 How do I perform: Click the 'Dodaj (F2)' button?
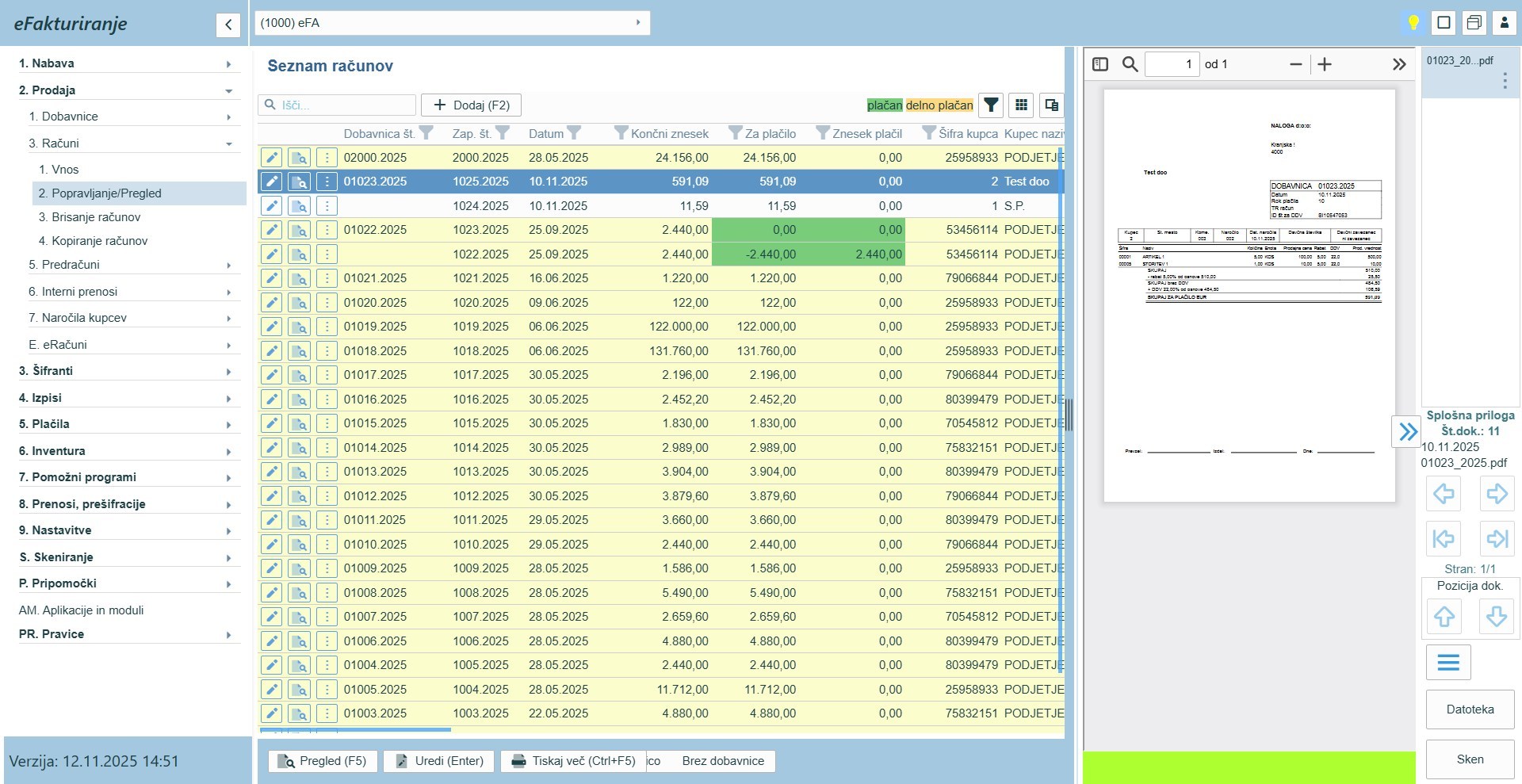[x=471, y=105]
